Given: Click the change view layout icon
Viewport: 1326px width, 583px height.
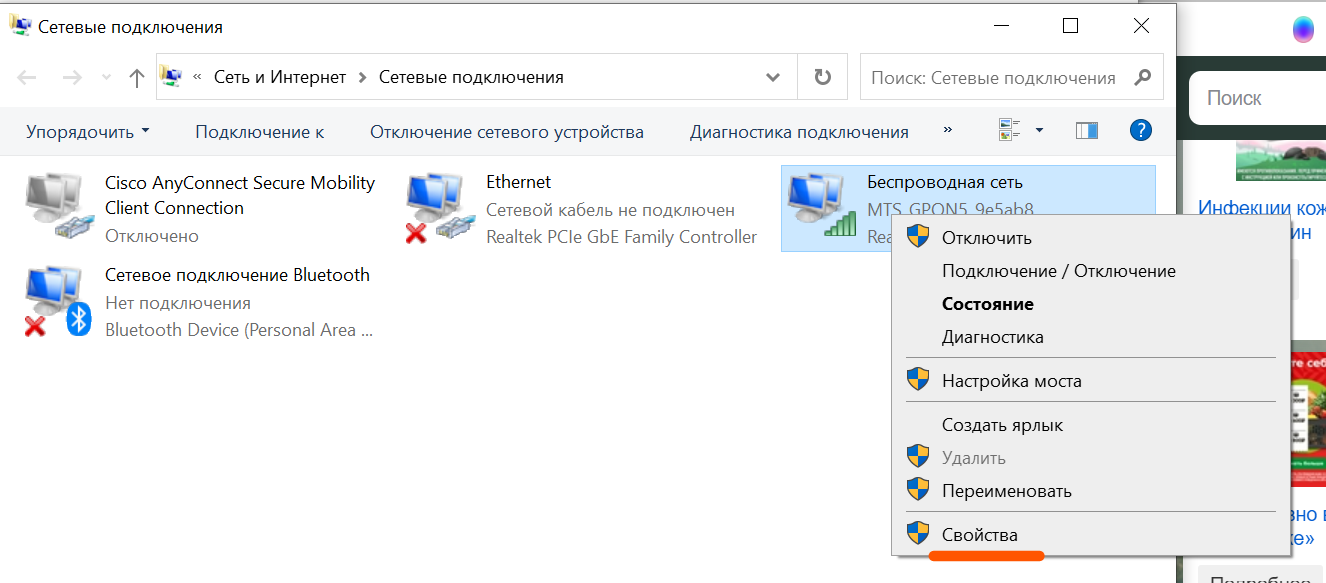Looking at the screenshot, I should tap(1010, 131).
